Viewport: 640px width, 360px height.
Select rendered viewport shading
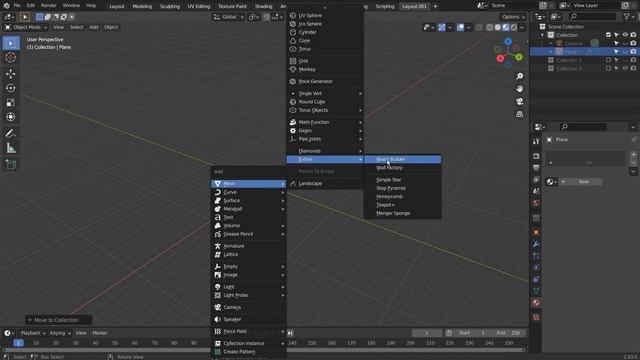tap(514, 27)
